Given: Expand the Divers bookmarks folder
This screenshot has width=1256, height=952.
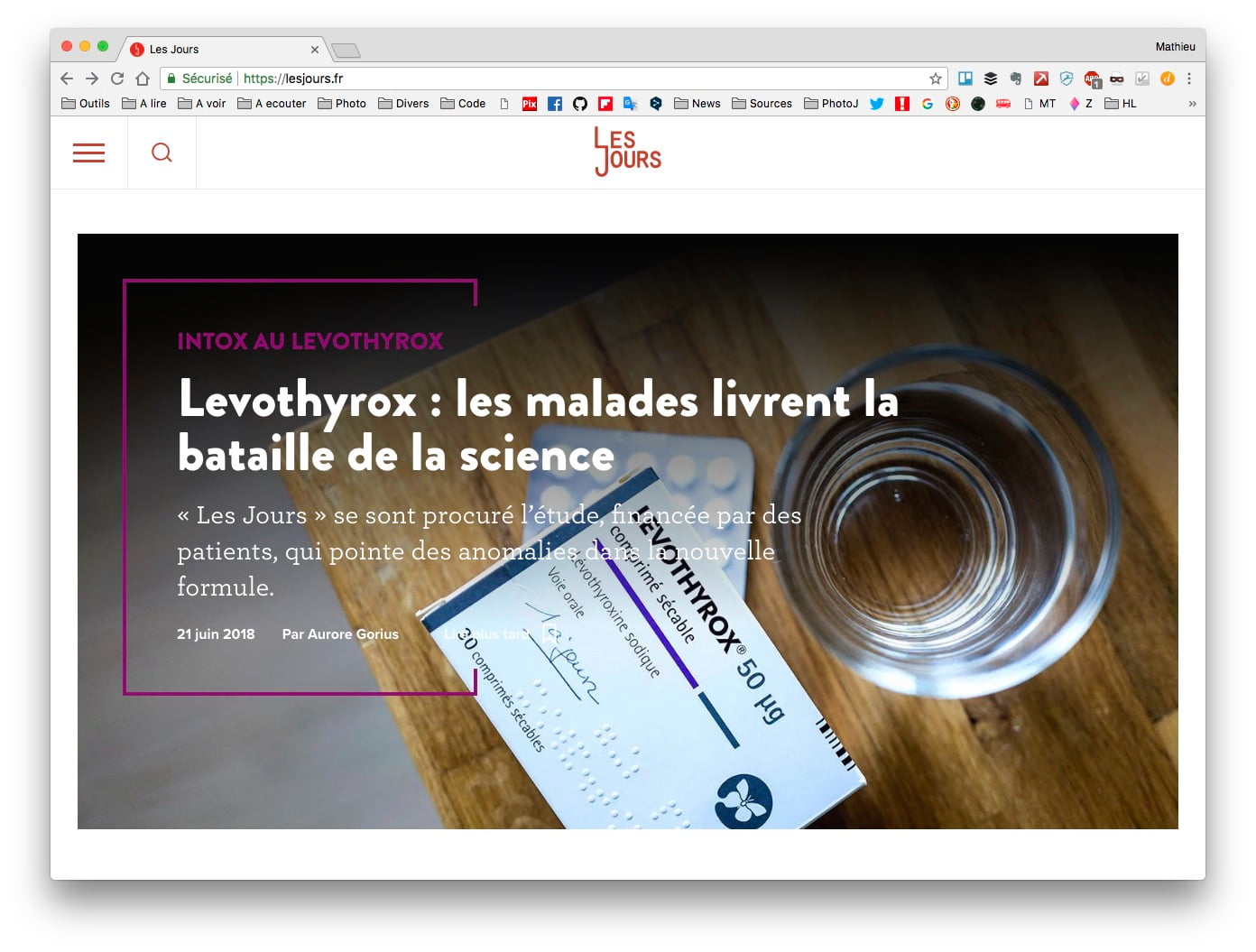Looking at the screenshot, I should click(403, 104).
